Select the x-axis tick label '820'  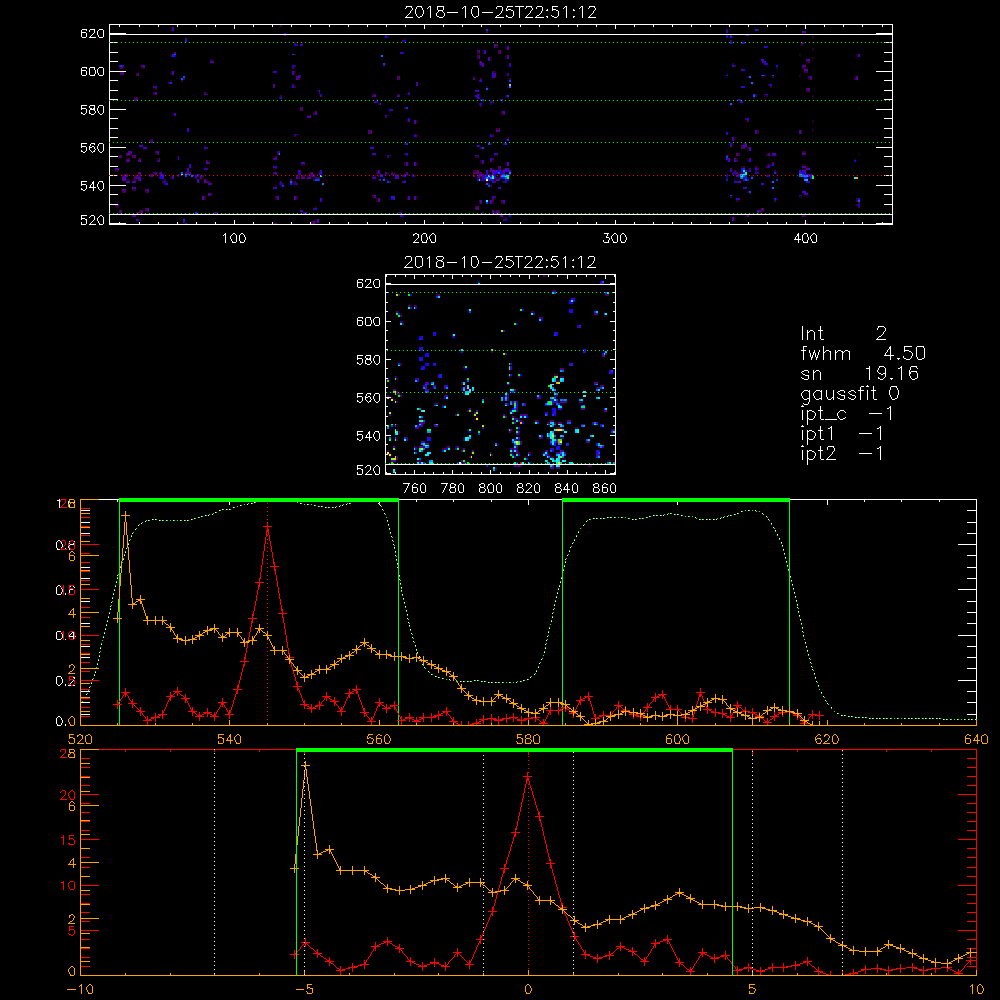click(529, 489)
